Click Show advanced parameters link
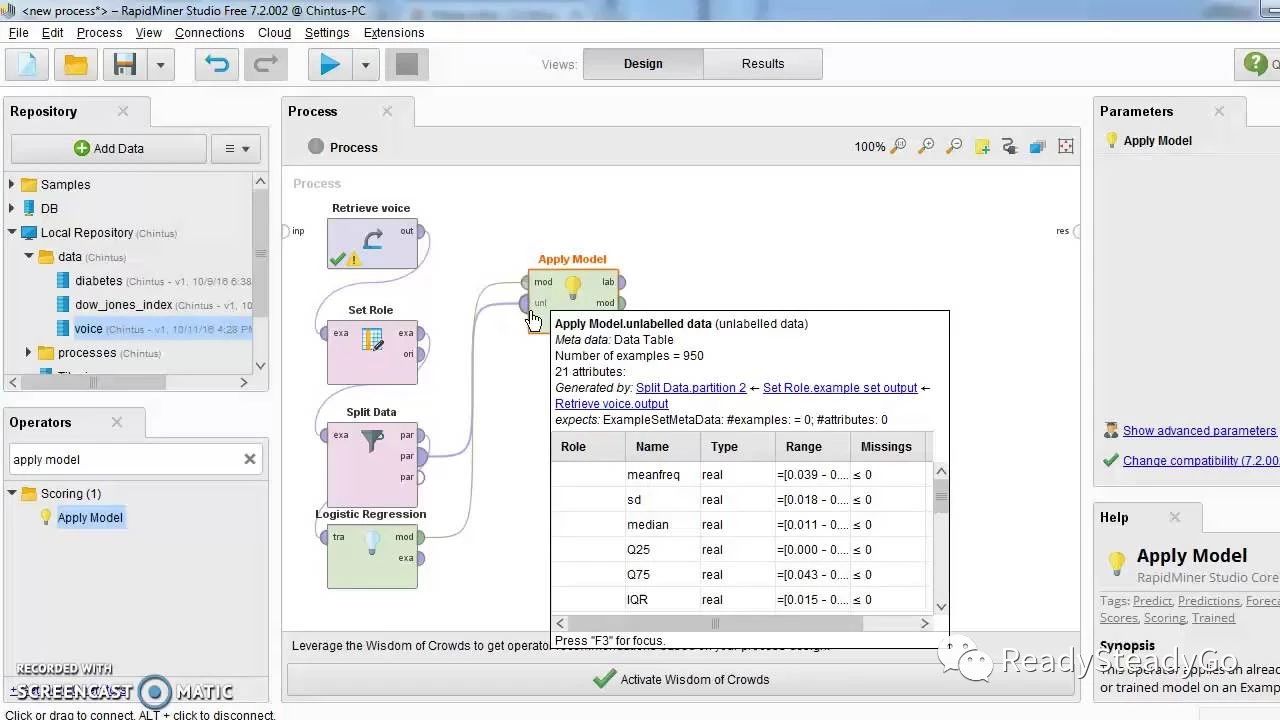 click(x=1199, y=431)
